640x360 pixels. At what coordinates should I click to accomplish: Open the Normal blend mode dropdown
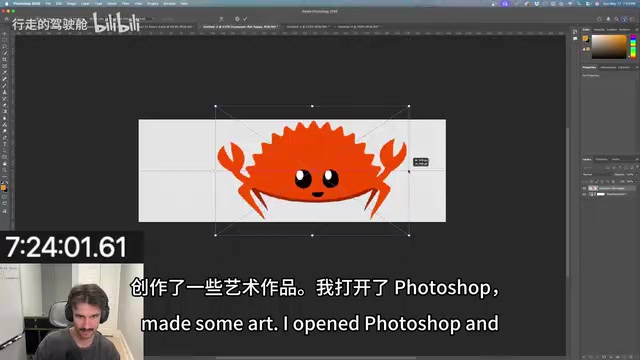pos(597,174)
